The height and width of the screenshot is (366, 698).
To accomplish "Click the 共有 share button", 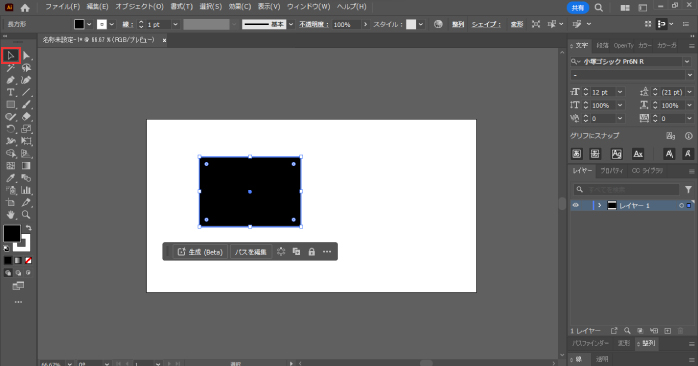I will [x=578, y=8].
